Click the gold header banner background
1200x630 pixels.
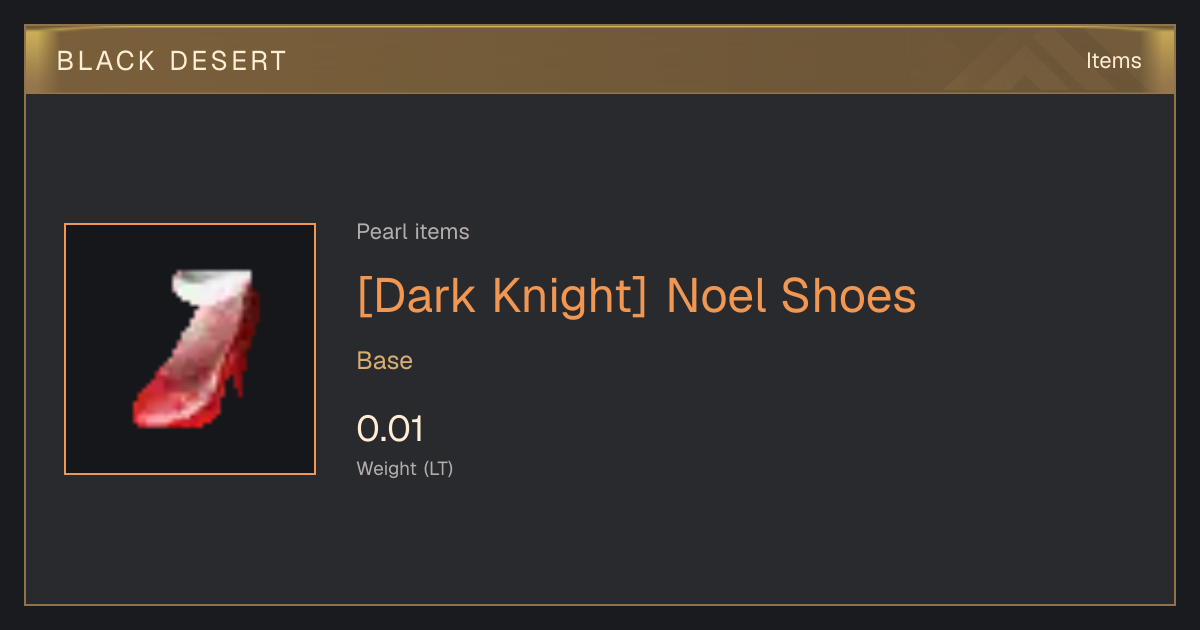(x=600, y=60)
